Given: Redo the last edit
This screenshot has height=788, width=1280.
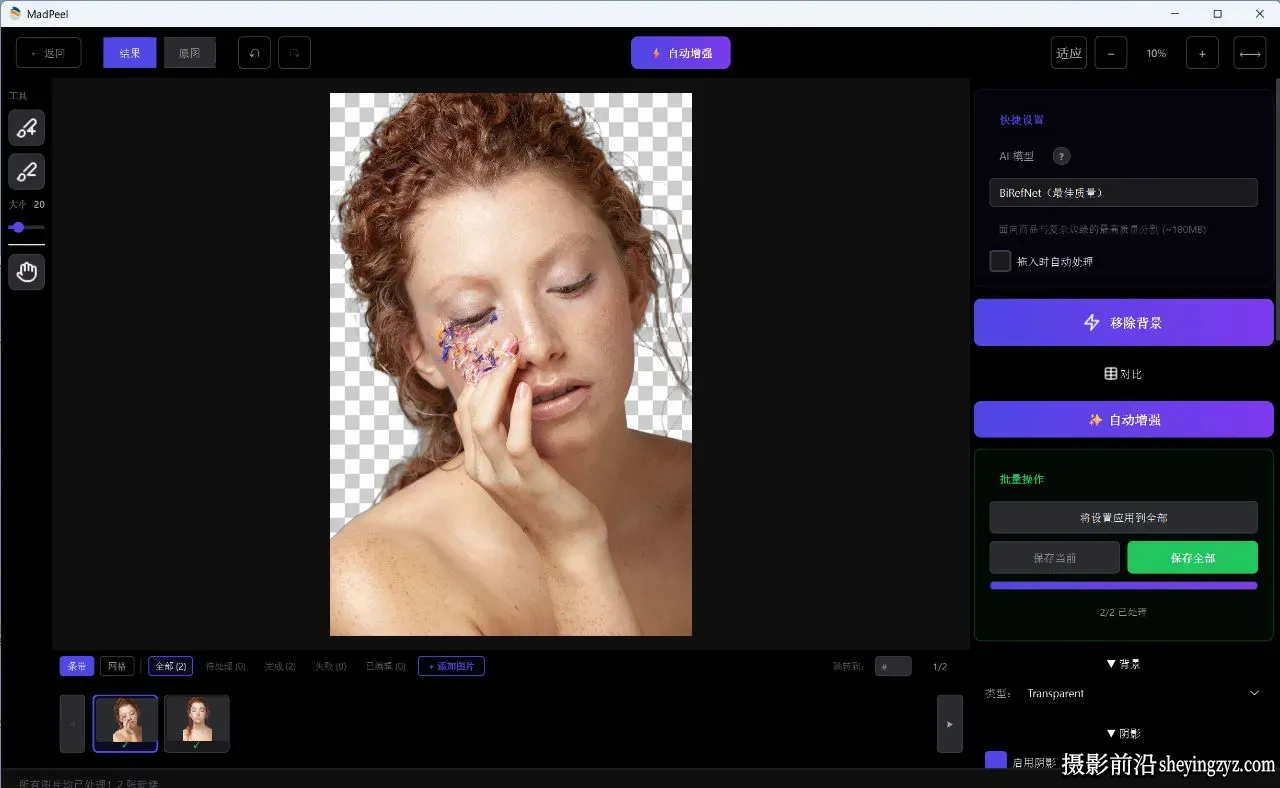Looking at the screenshot, I should tap(294, 53).
